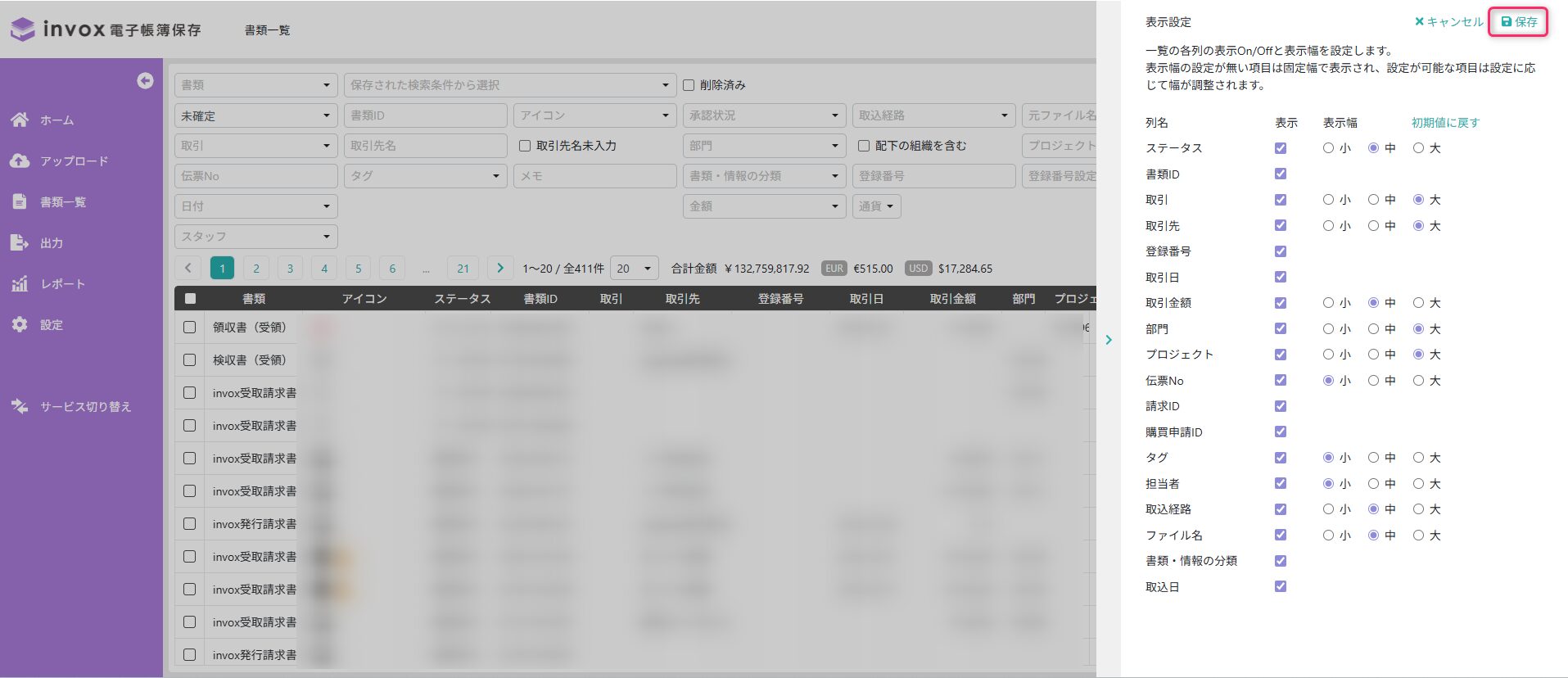Click the 取引先名 input field
Image resolution: width=1568 pixels, height=678 pixels.
click(x=425, y=146)
